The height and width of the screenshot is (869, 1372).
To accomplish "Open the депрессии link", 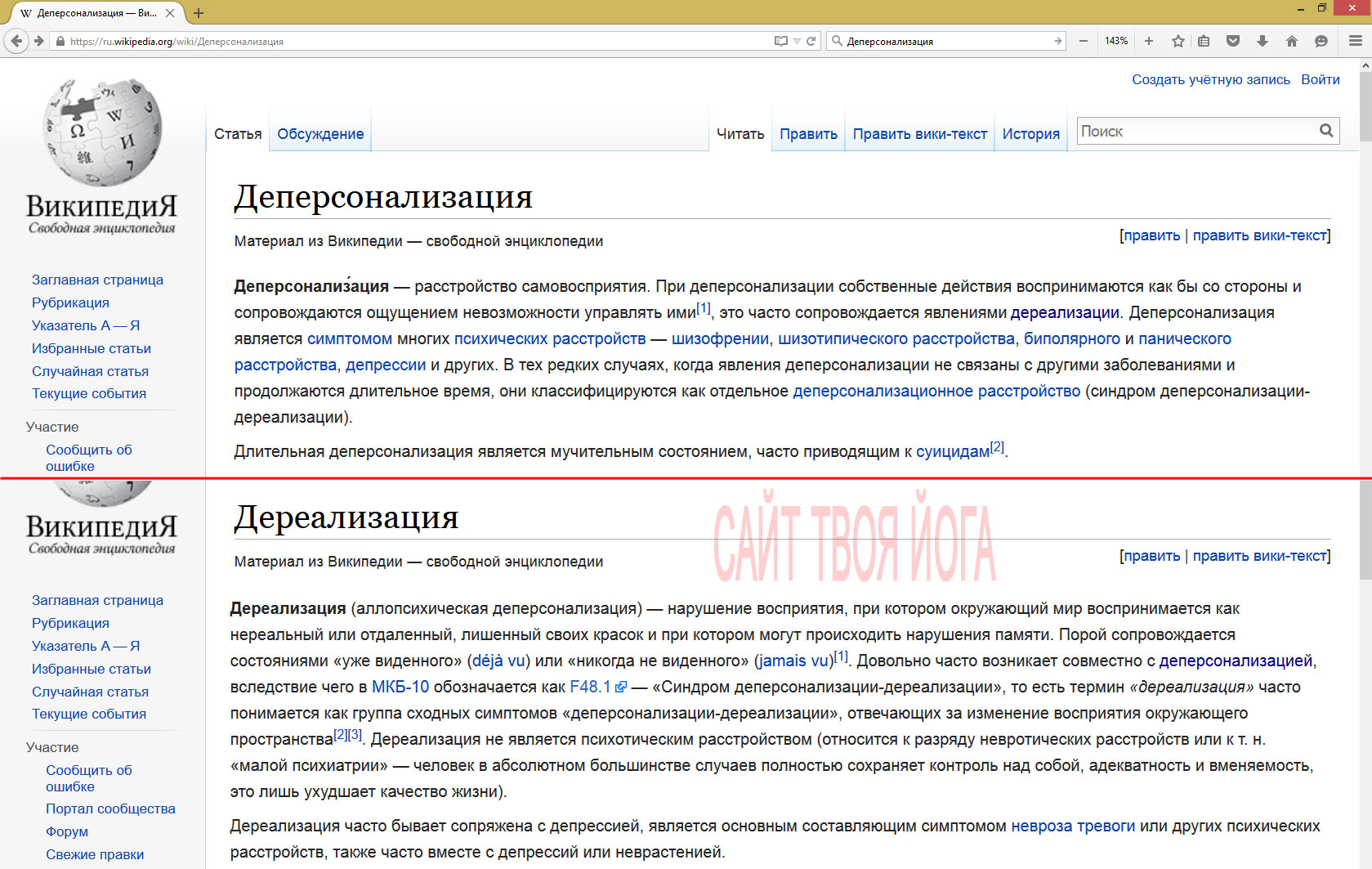I will [386, 365].
